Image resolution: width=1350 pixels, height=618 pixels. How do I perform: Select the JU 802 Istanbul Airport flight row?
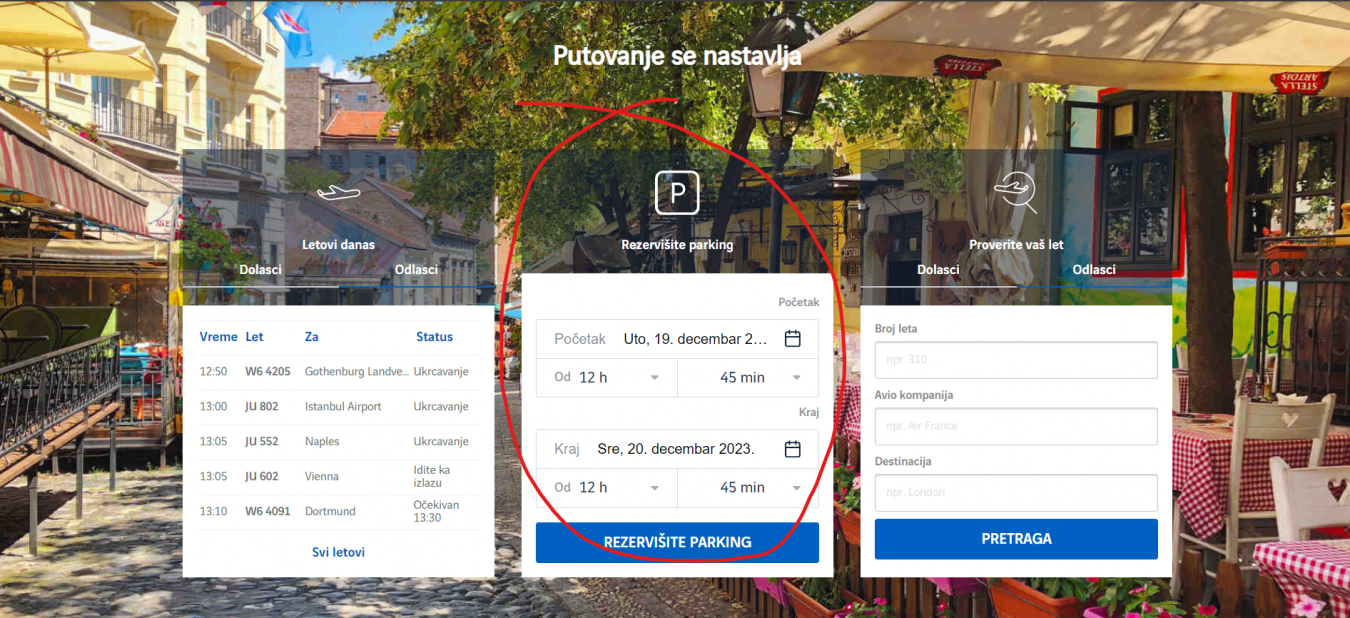(338, 407)
